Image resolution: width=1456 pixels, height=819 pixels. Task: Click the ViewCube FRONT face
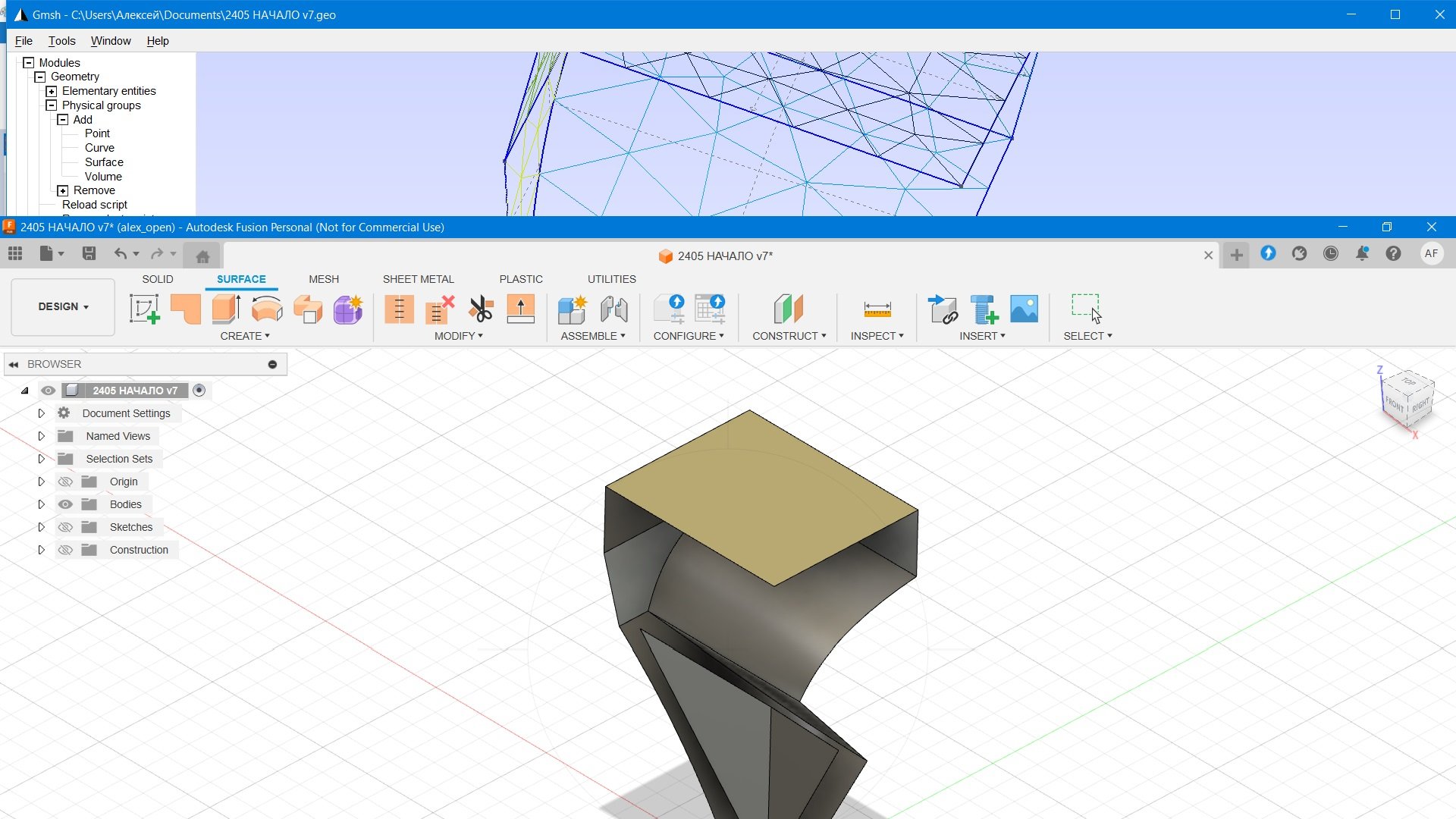pyautogui.click(x=1395, y=404)
